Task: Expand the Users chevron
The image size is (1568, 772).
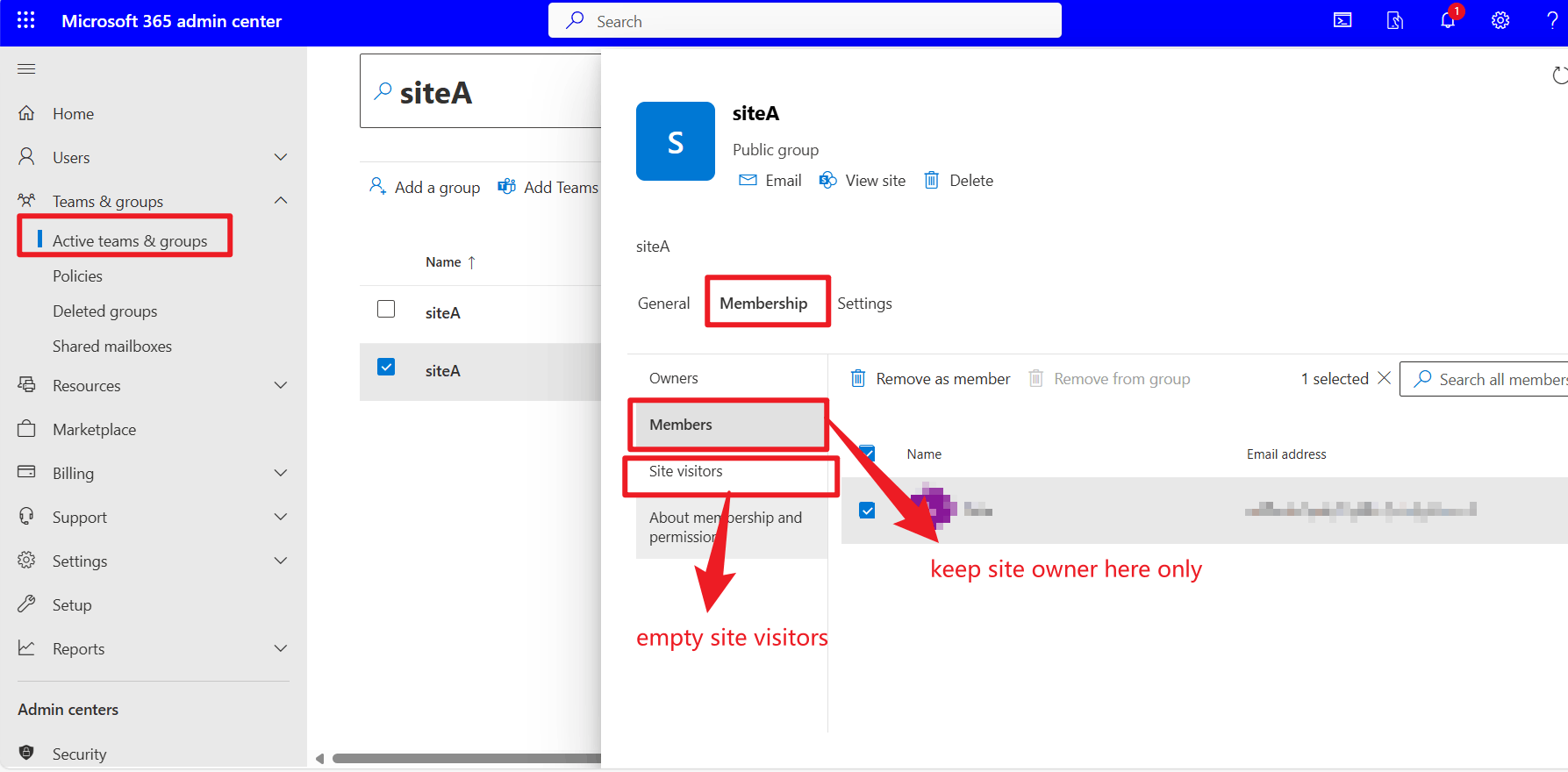Action: pos(281,157)
